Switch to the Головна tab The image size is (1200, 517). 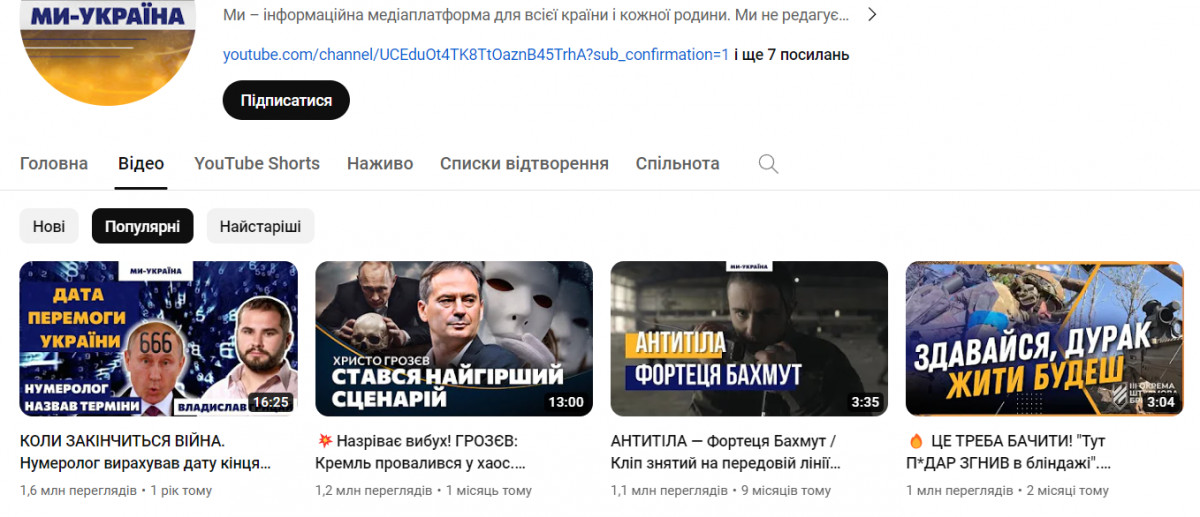point(54,164)
